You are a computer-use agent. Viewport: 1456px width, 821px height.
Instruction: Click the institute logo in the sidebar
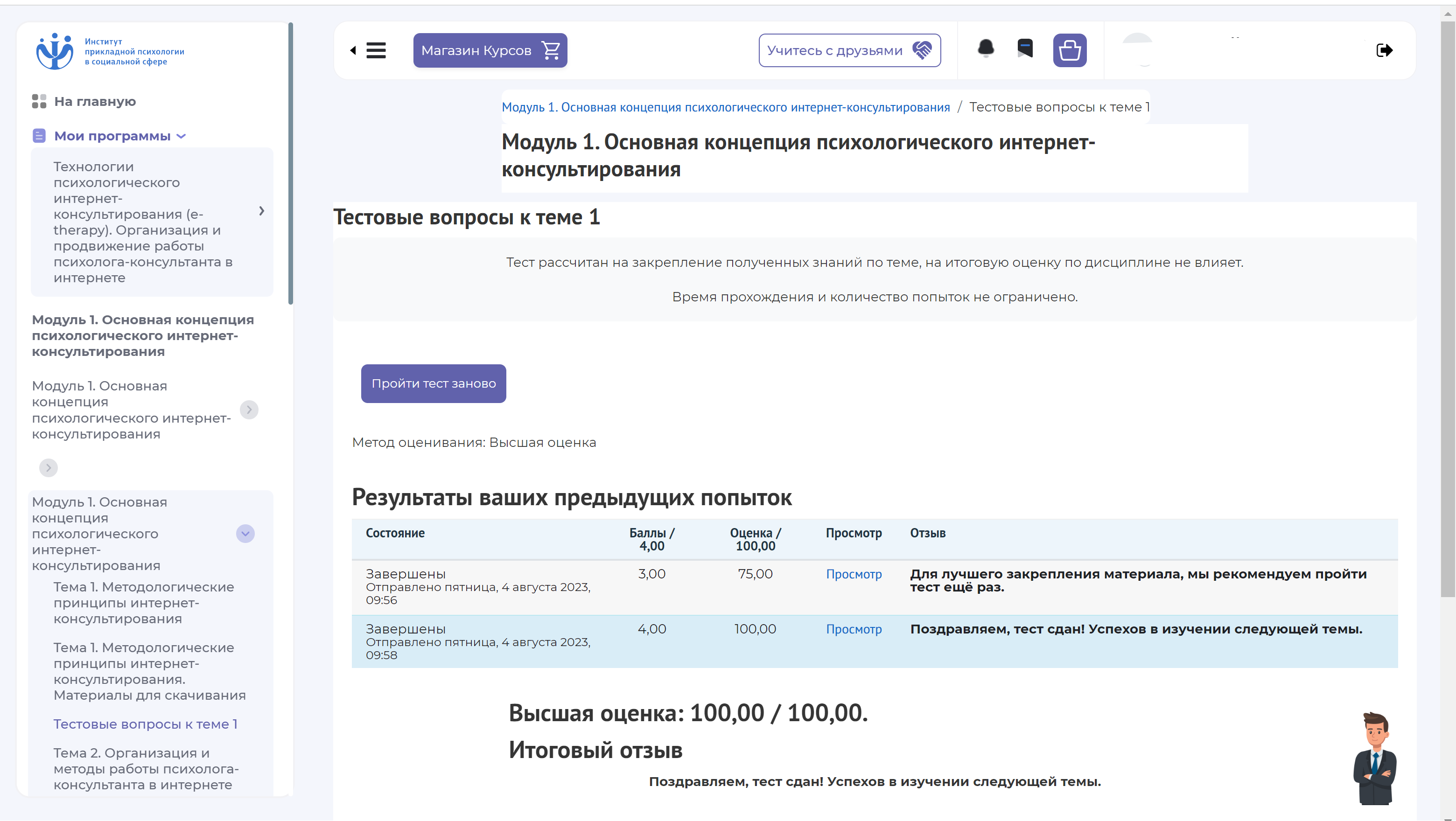tap(110, 51)
